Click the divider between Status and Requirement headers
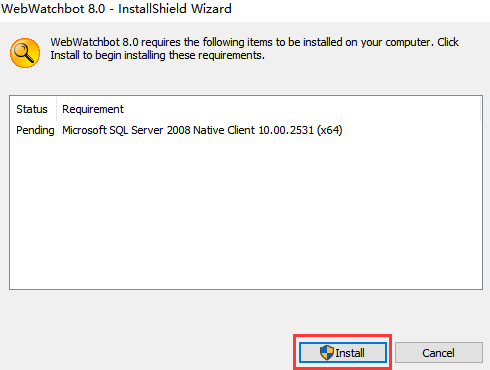The width and height of the screenshot is (490, 370). coord(57,109)
